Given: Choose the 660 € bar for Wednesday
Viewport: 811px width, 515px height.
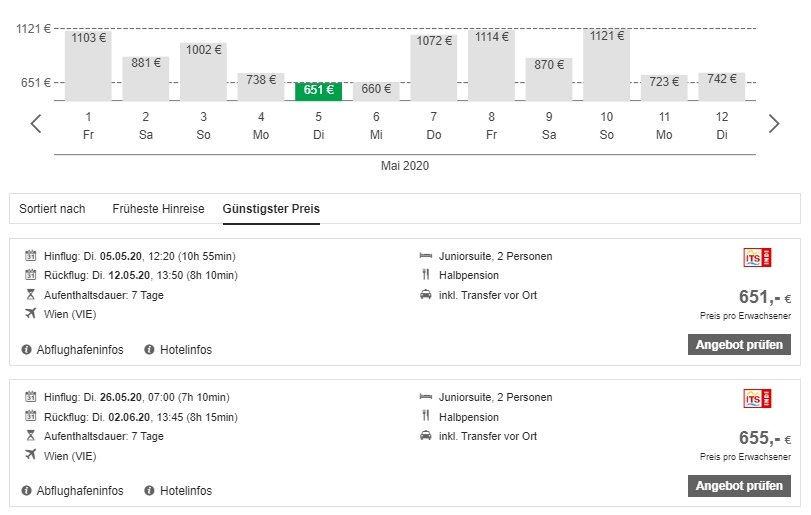Looking at the screenshot, I should (x=376, y=91).
